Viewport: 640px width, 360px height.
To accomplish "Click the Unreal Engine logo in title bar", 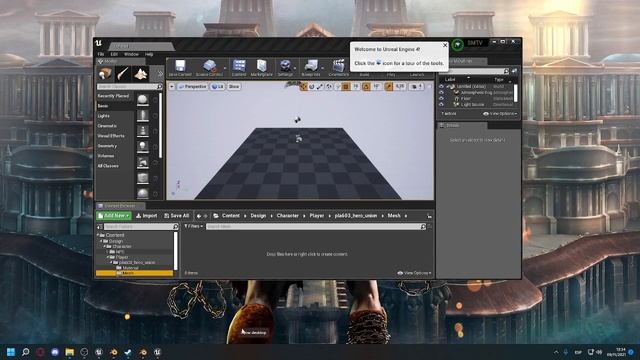I will coord(98,43).
